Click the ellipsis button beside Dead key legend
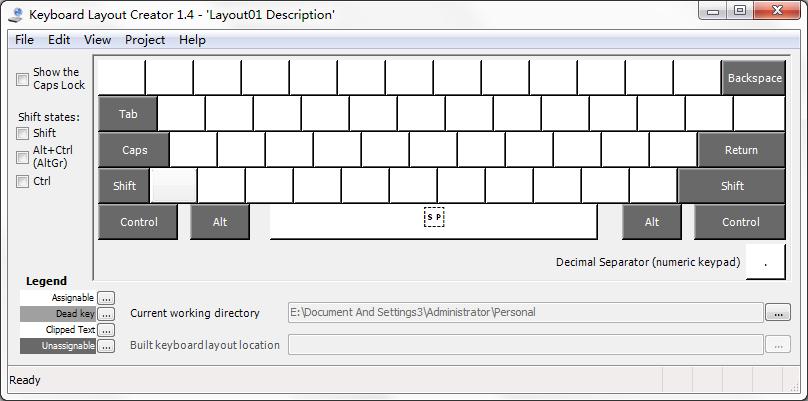The height and width of the screenshot is (401, 808). [106, 314]
